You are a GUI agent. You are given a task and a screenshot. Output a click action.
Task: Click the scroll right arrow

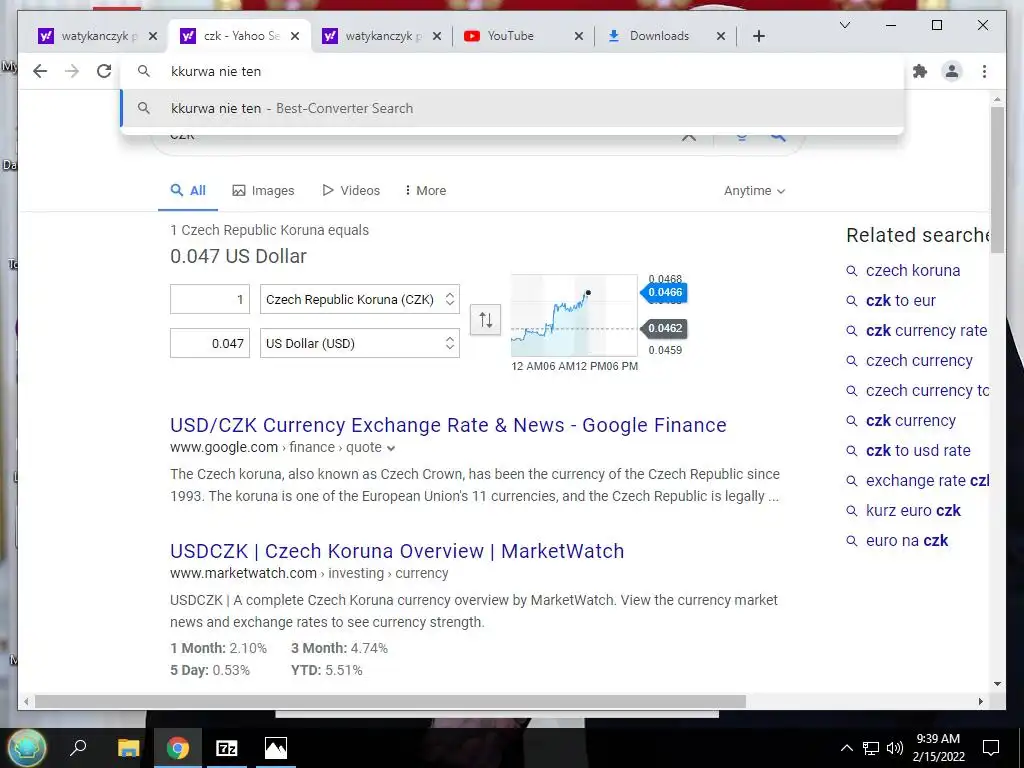980,701
